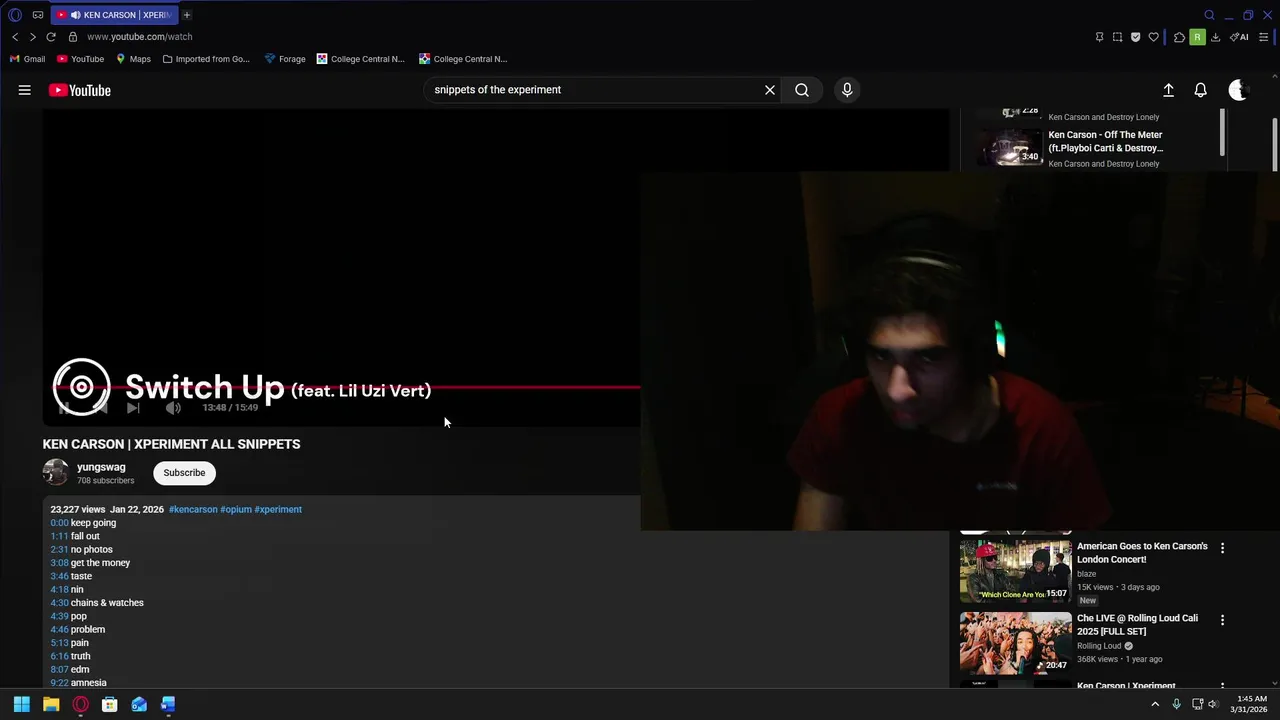Screen dimensions: 1280x720
Task: Open the YouTube bookmark in bookmarks bar
Action: (x=81, y=59)
